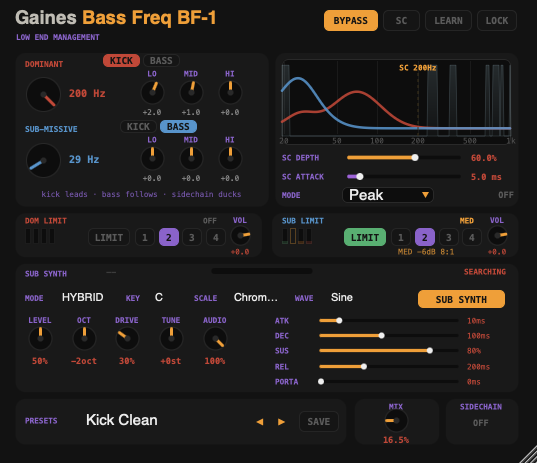Click the ATK envelope slider handle
The height and width of the screenshot is (463, 537).
pyautogui.click(x=339, y=321)
